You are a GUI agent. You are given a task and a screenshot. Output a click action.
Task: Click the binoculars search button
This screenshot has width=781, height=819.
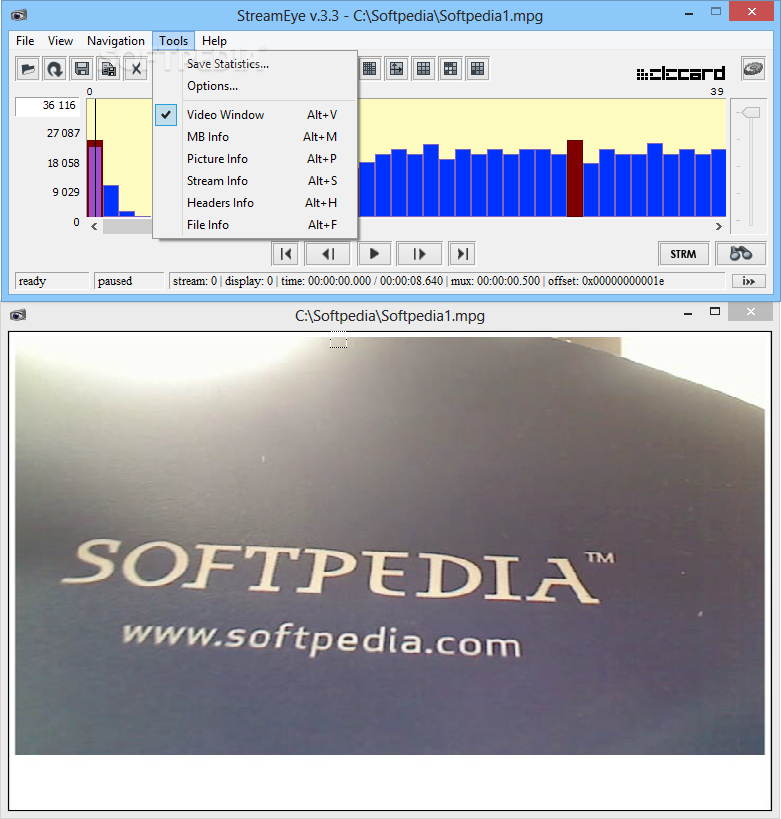pyautogui.click(x=741, y=254)
